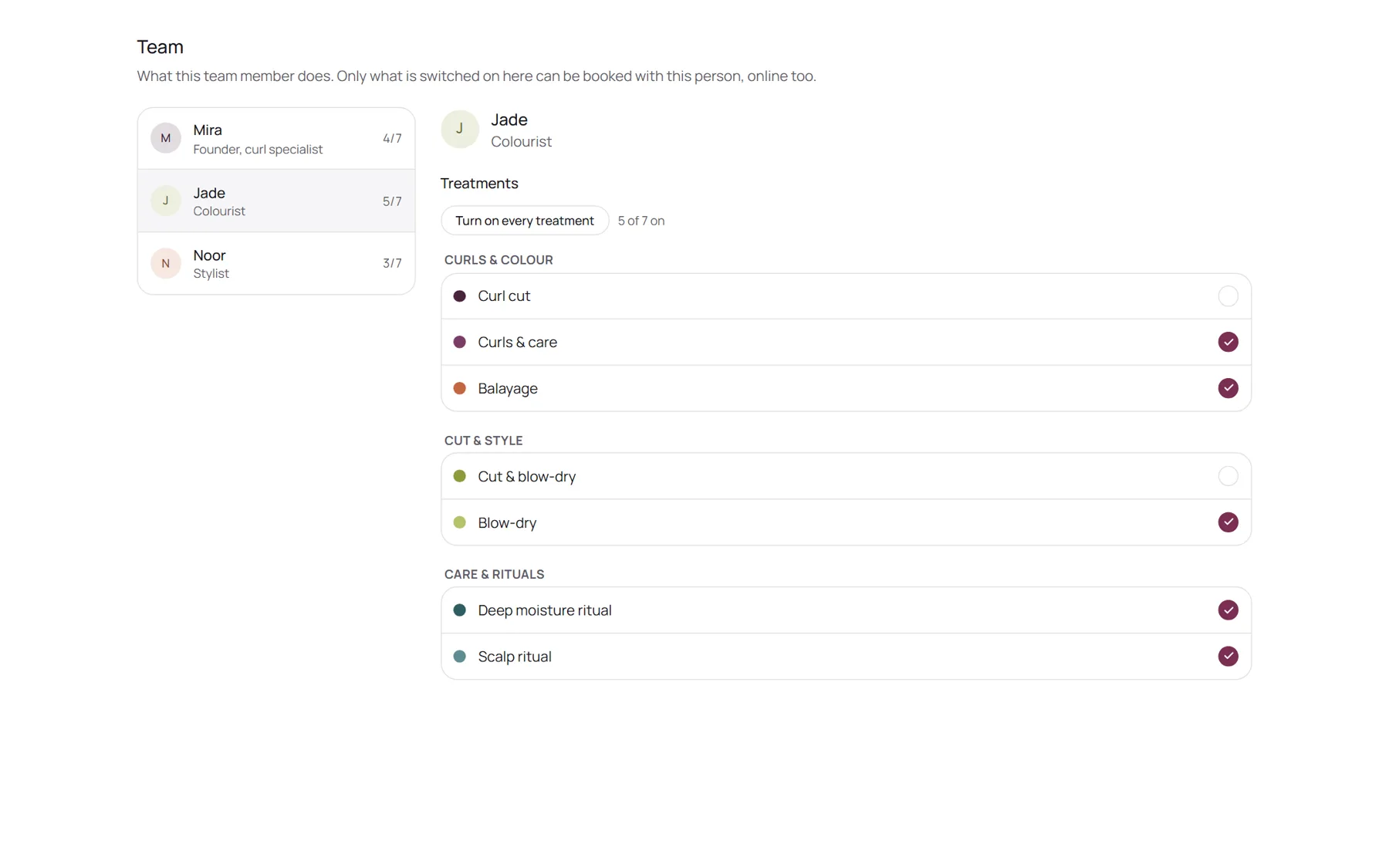1389x868 pixels.
Task: Click Noor's N avatar icon
Action: tap(165, 264)
